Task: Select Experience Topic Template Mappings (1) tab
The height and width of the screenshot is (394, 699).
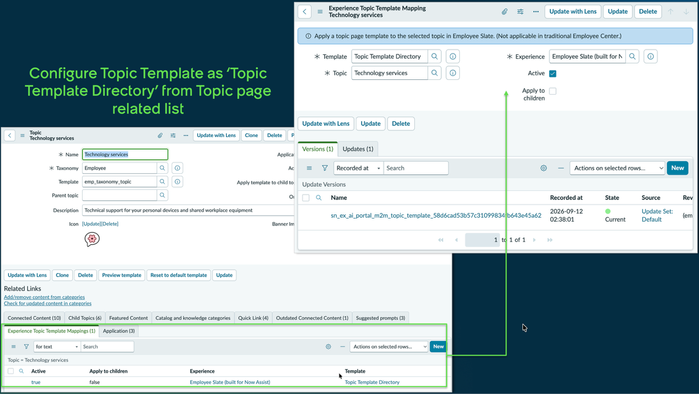Action: pyautogui.click(x=52, y=331)
